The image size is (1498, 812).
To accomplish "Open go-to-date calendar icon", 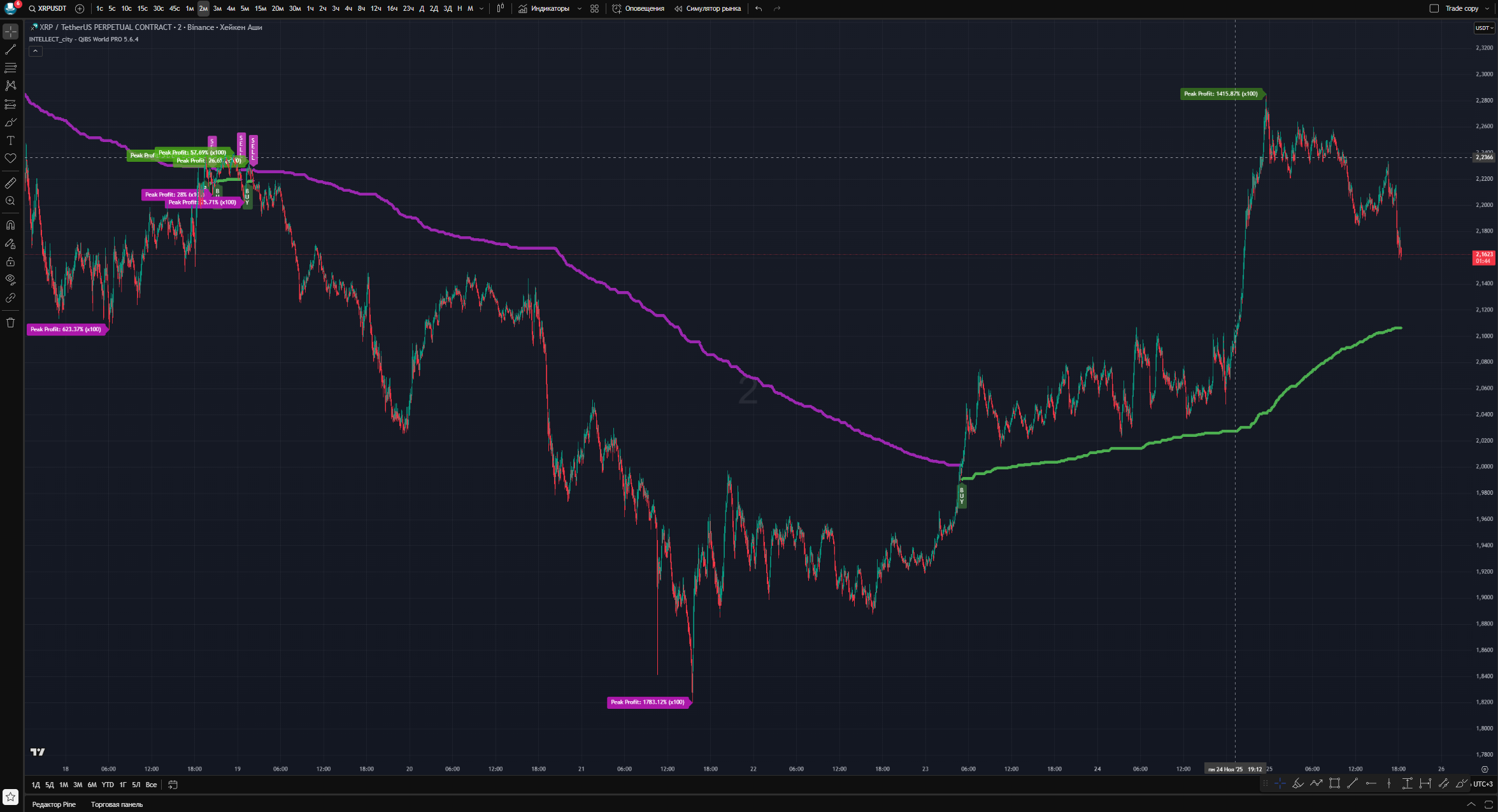I will [x=173, y=785].
